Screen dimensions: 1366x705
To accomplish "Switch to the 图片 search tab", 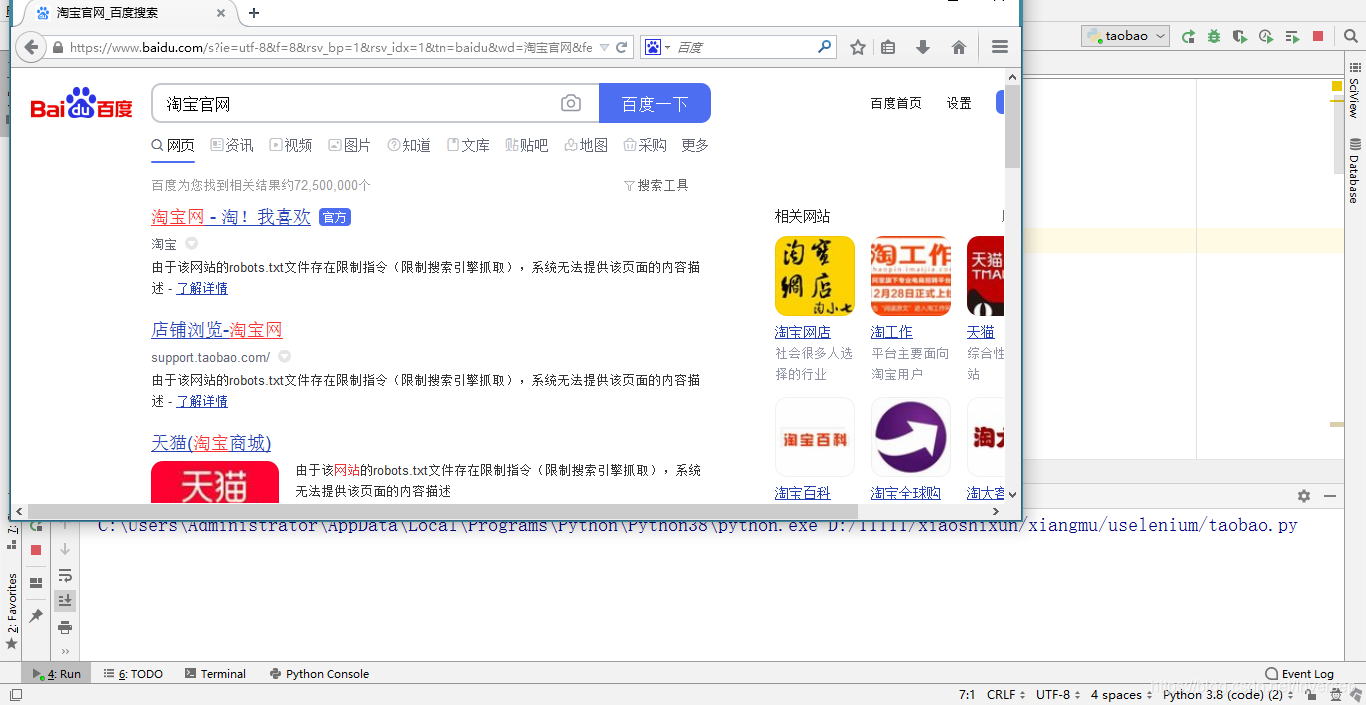I will (x=350, y=145).
